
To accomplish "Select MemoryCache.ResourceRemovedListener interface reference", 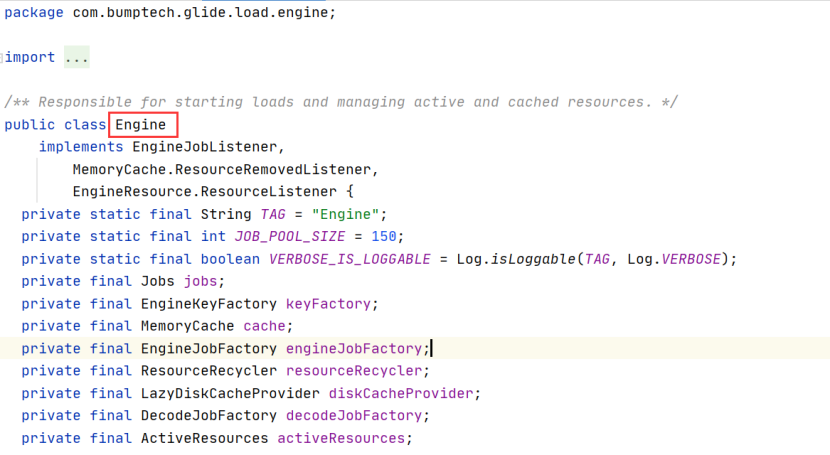I will pyautogui.click(x=222, y=170).
